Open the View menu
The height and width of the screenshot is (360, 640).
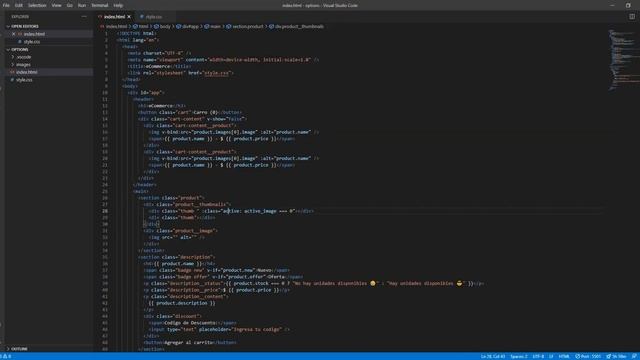coord(56,5)
